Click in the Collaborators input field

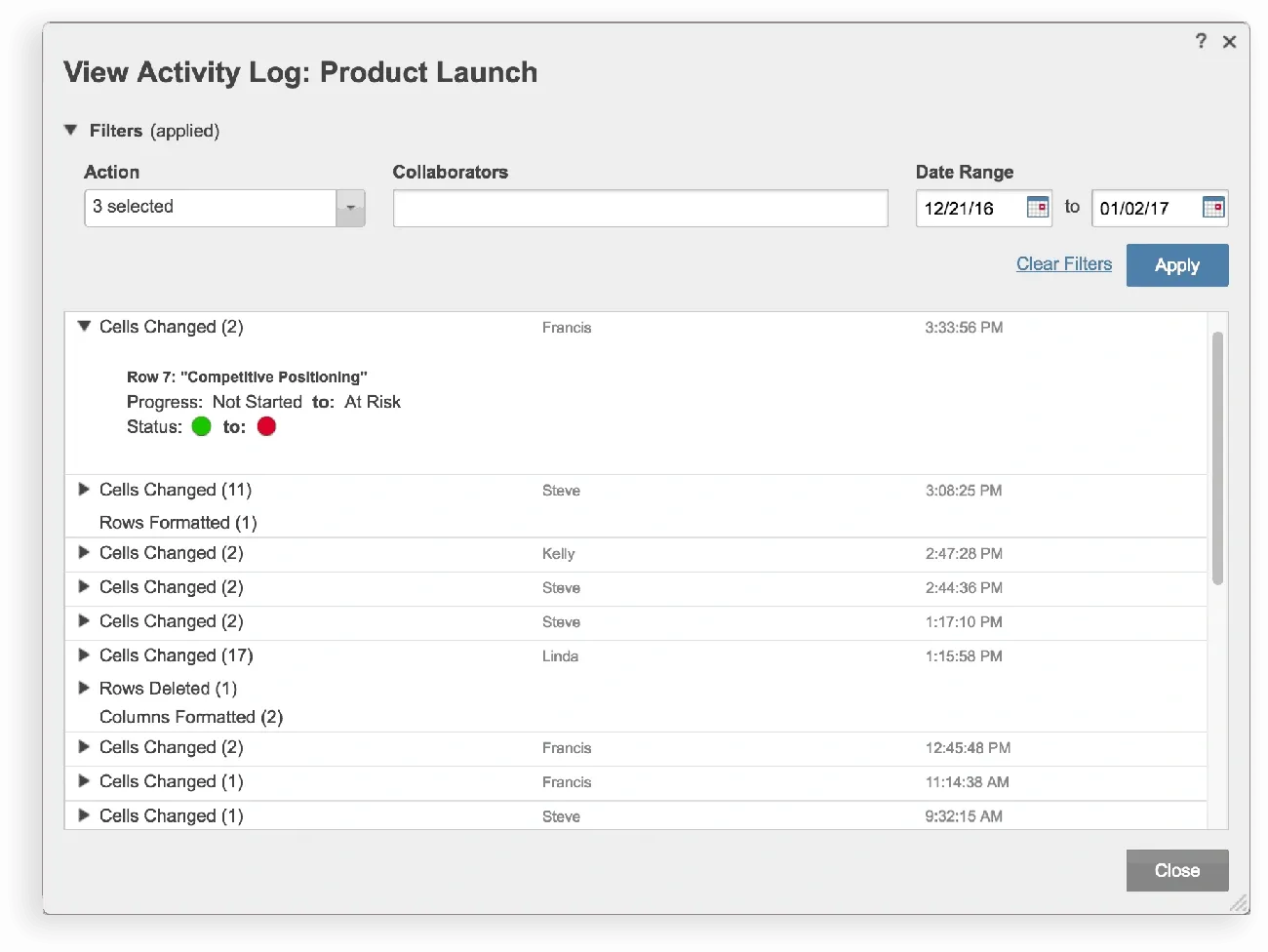[640, 208]
